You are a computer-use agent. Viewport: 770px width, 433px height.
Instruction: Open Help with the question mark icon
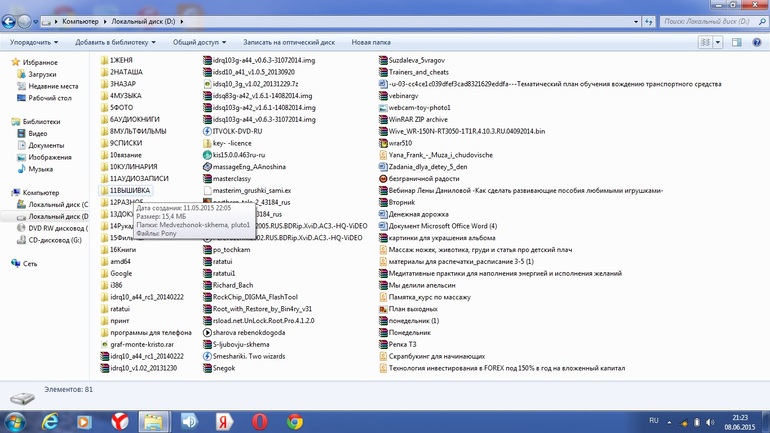[757, 42]
